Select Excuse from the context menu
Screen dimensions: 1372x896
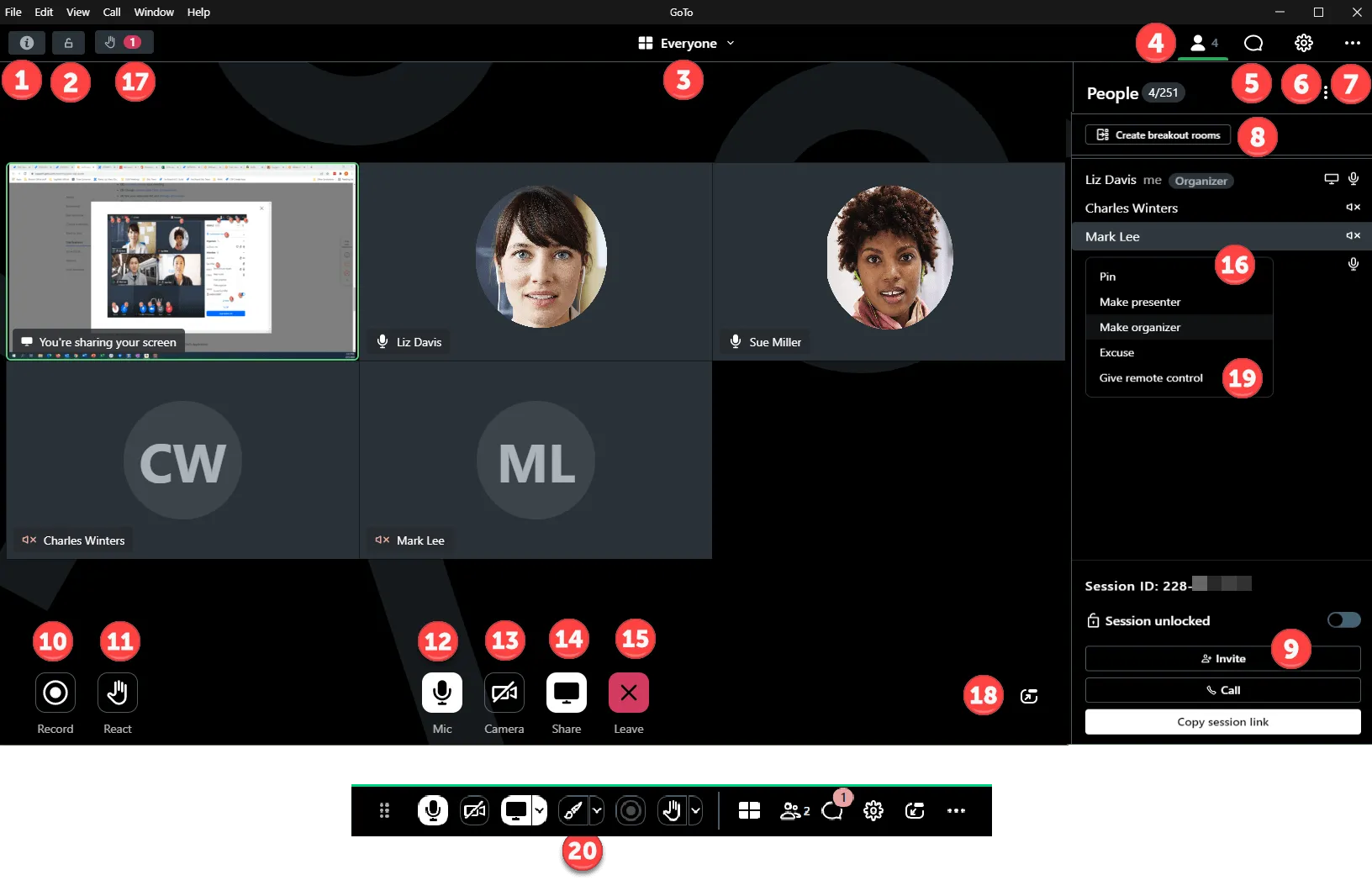[x=1179, y=352]
